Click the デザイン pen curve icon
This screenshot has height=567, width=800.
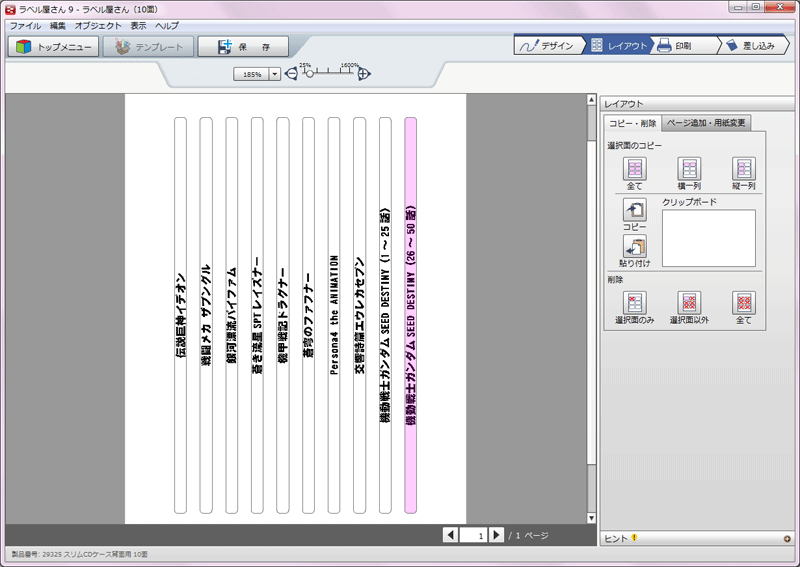pos(529,45)
